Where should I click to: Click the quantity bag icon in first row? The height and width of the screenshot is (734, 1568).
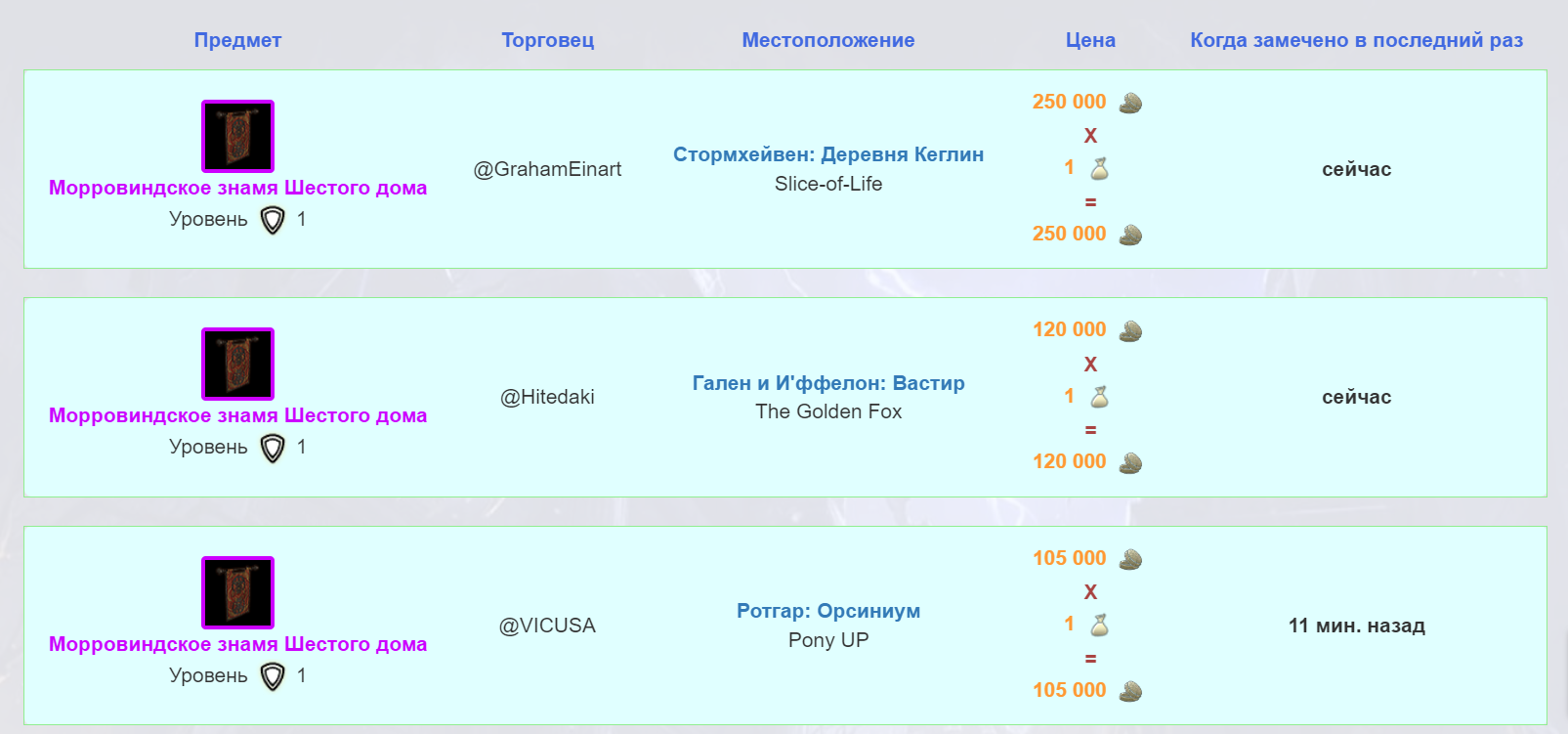point(1099,169)
